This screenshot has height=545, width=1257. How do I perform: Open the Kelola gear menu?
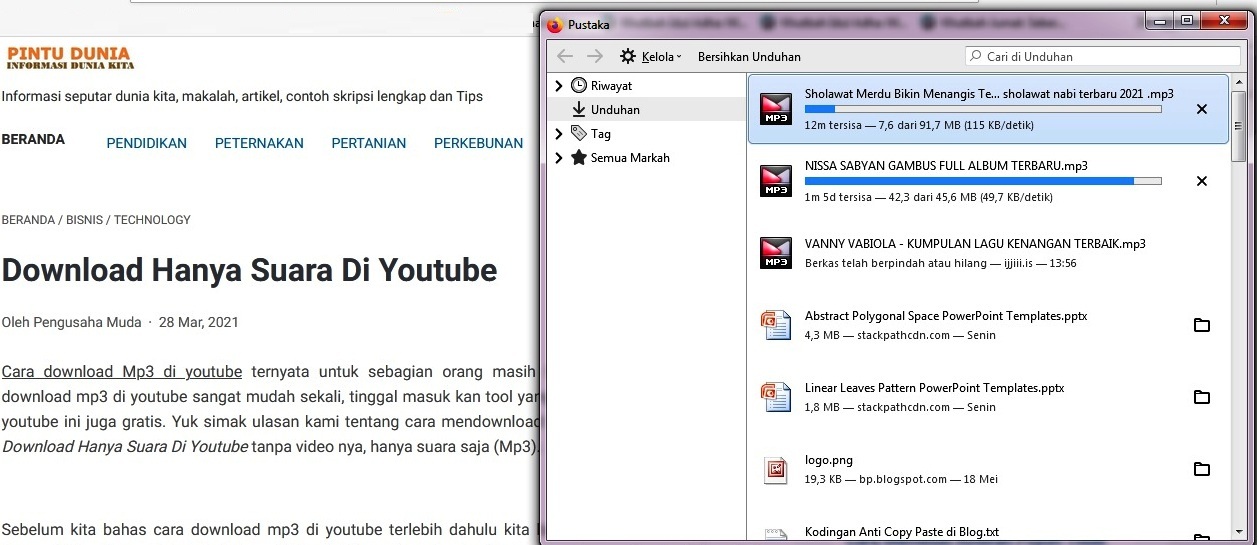(x=650, y=57)
